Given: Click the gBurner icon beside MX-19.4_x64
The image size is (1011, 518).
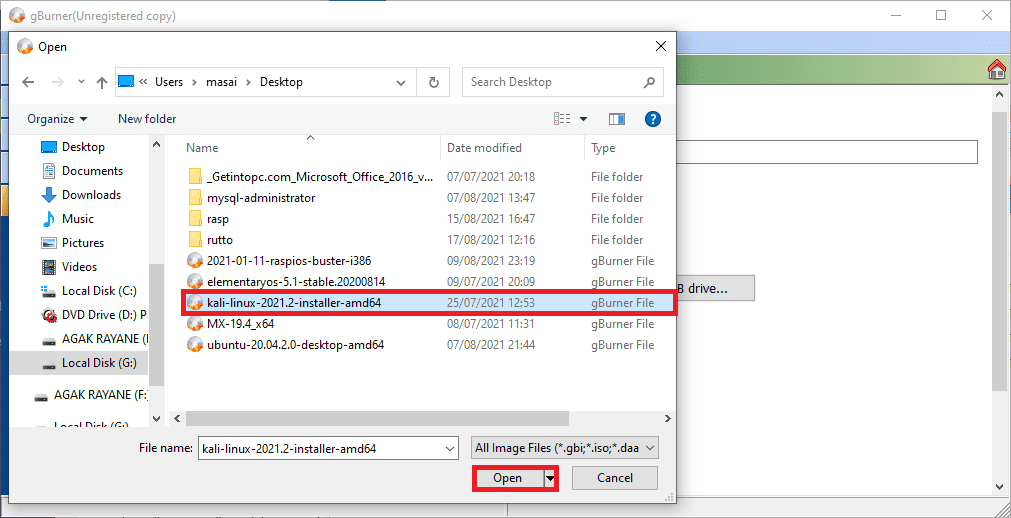Looking at the screenshot, I should pyautogui.click(x=195, y=323).
